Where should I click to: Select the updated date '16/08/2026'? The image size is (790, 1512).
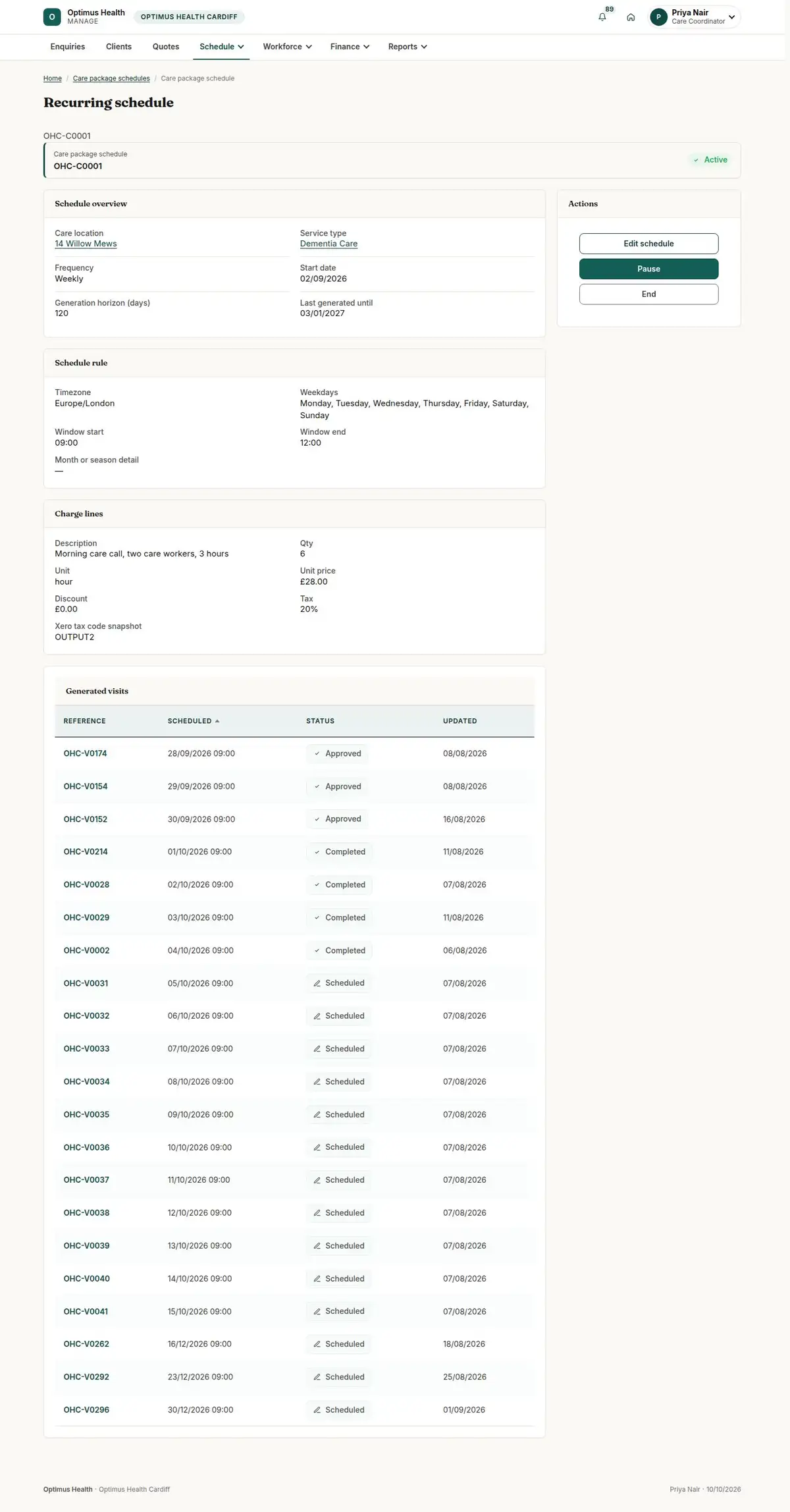[x=464, y=819]
